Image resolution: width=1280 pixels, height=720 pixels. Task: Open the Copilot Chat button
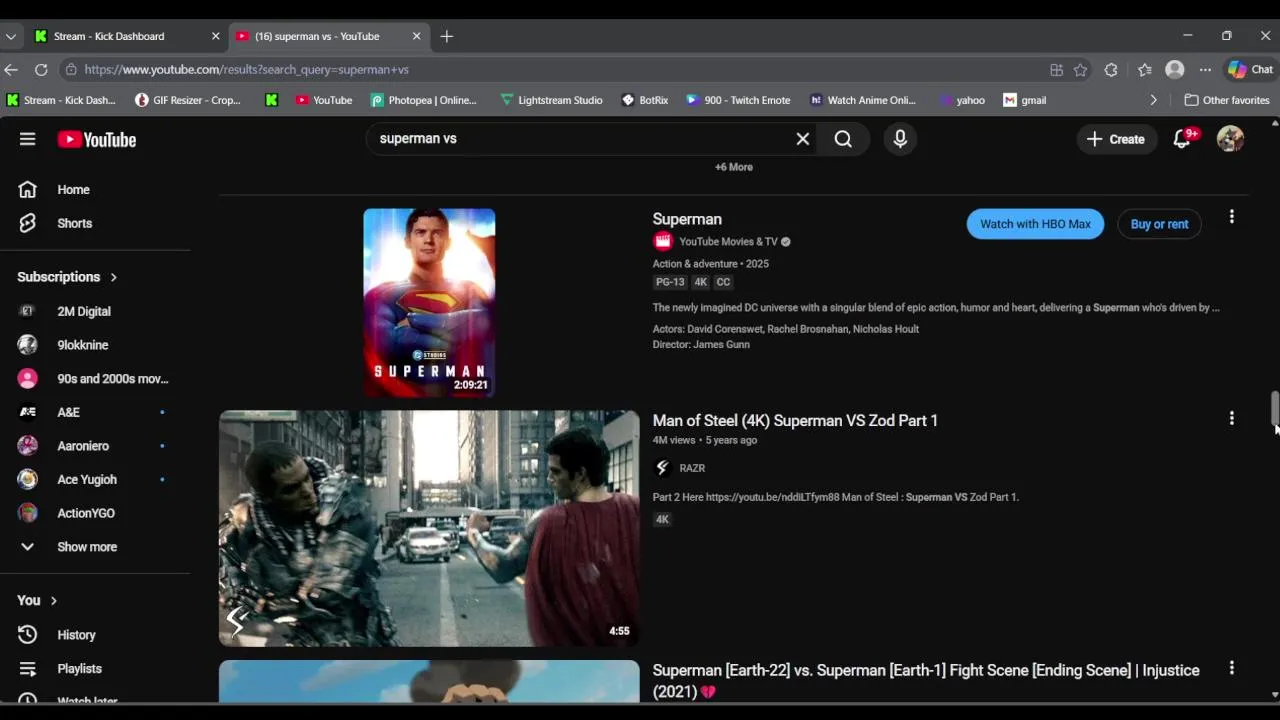click(x=1251, y=70)
